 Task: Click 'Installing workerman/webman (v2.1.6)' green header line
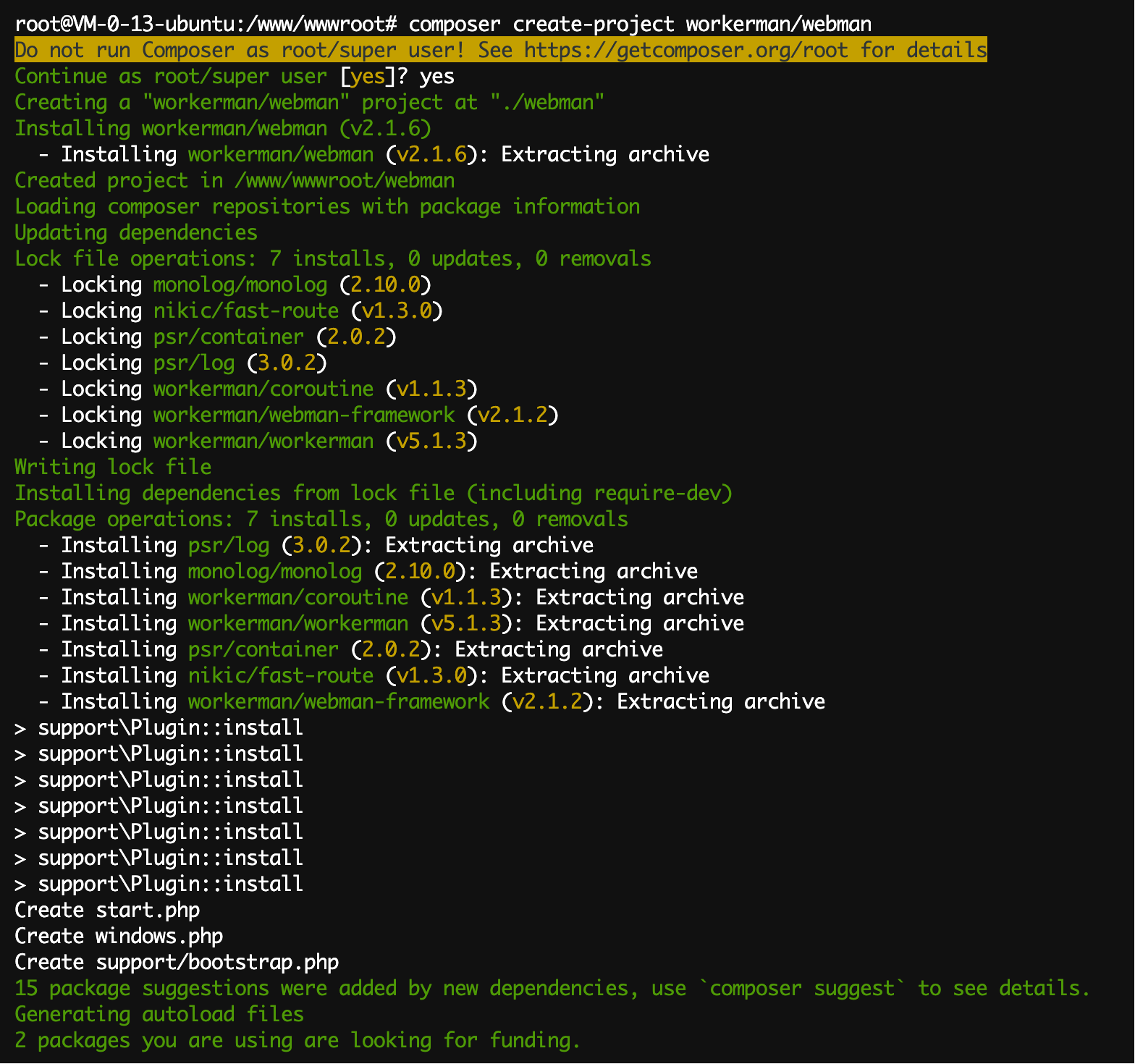click(x=223, y=129)
